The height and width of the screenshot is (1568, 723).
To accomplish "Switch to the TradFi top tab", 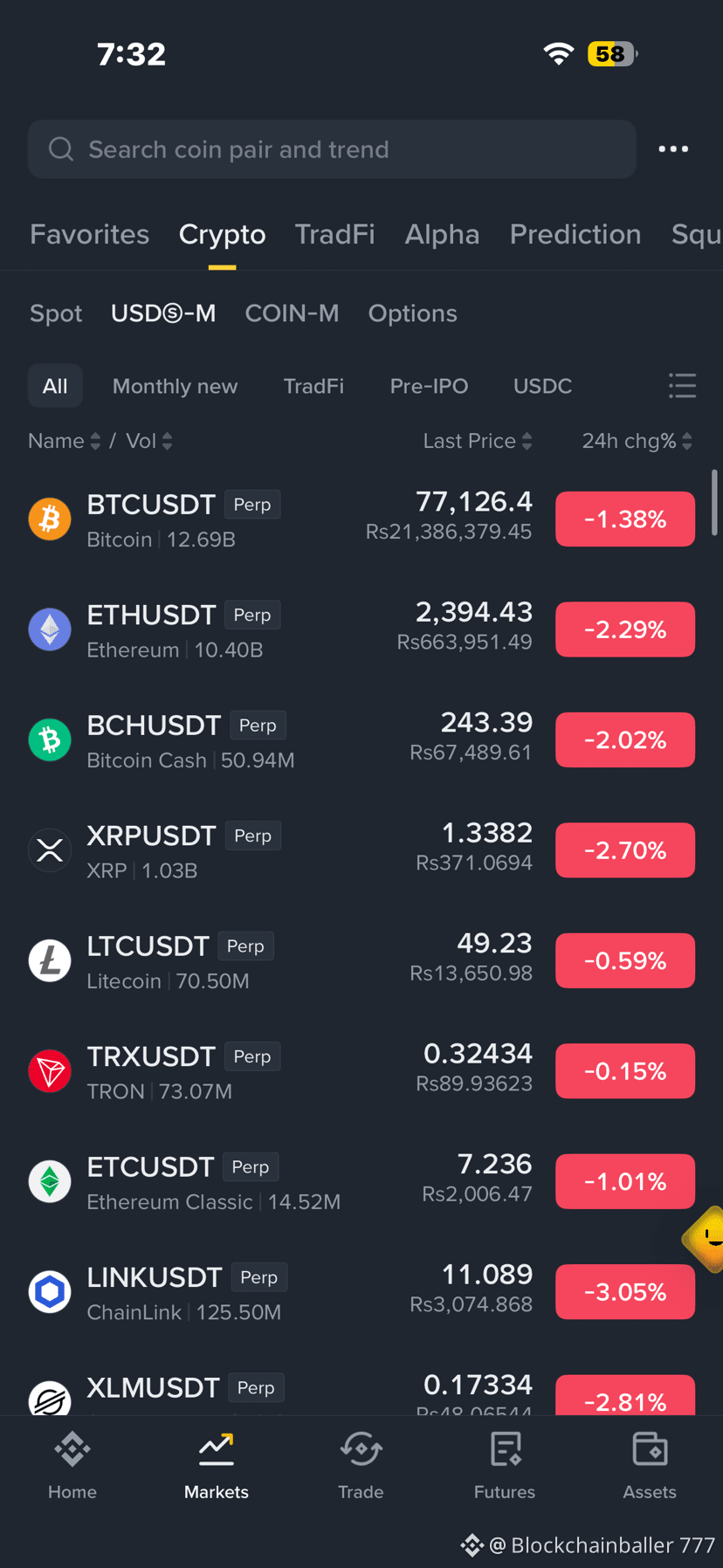I will [x=334, y=234].
